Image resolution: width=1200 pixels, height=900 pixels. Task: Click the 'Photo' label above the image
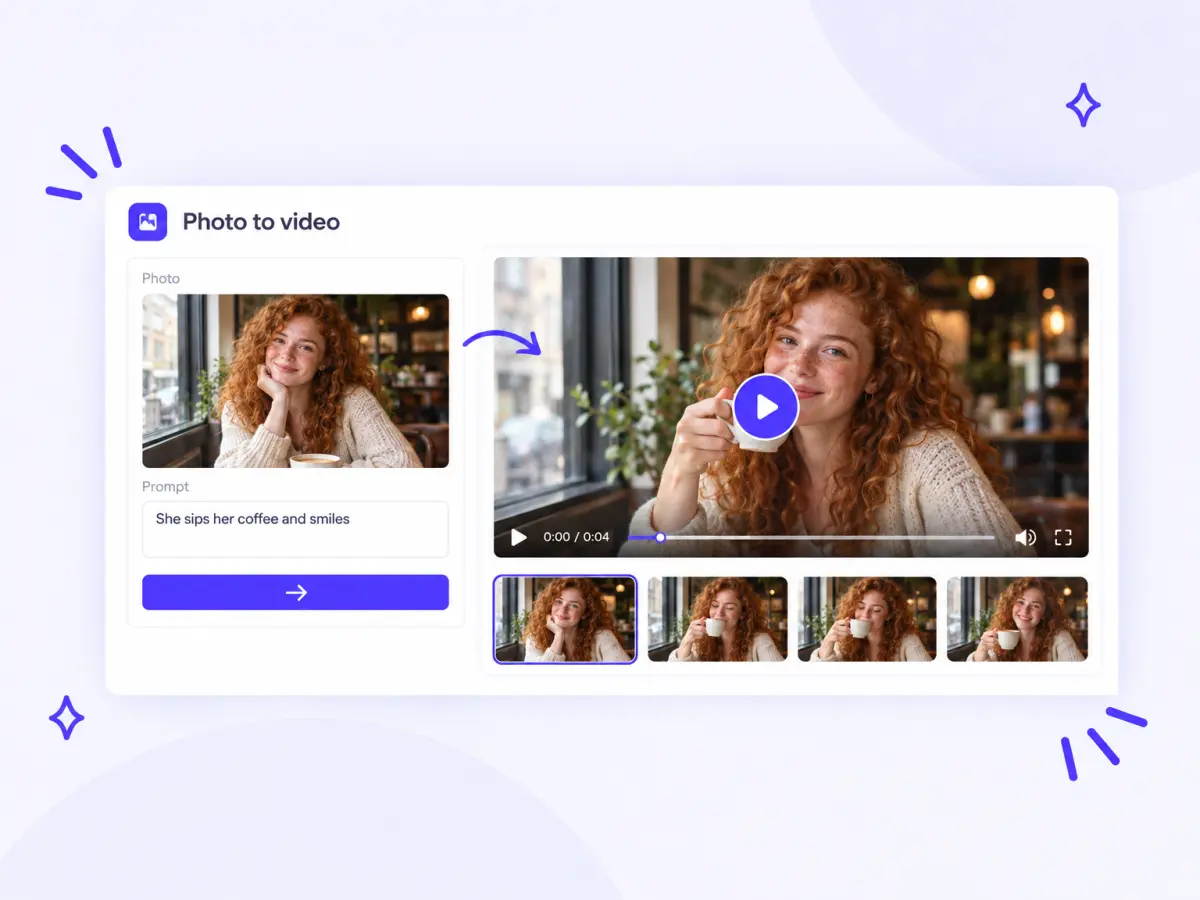pyautogui.click(x=161, y=278)
